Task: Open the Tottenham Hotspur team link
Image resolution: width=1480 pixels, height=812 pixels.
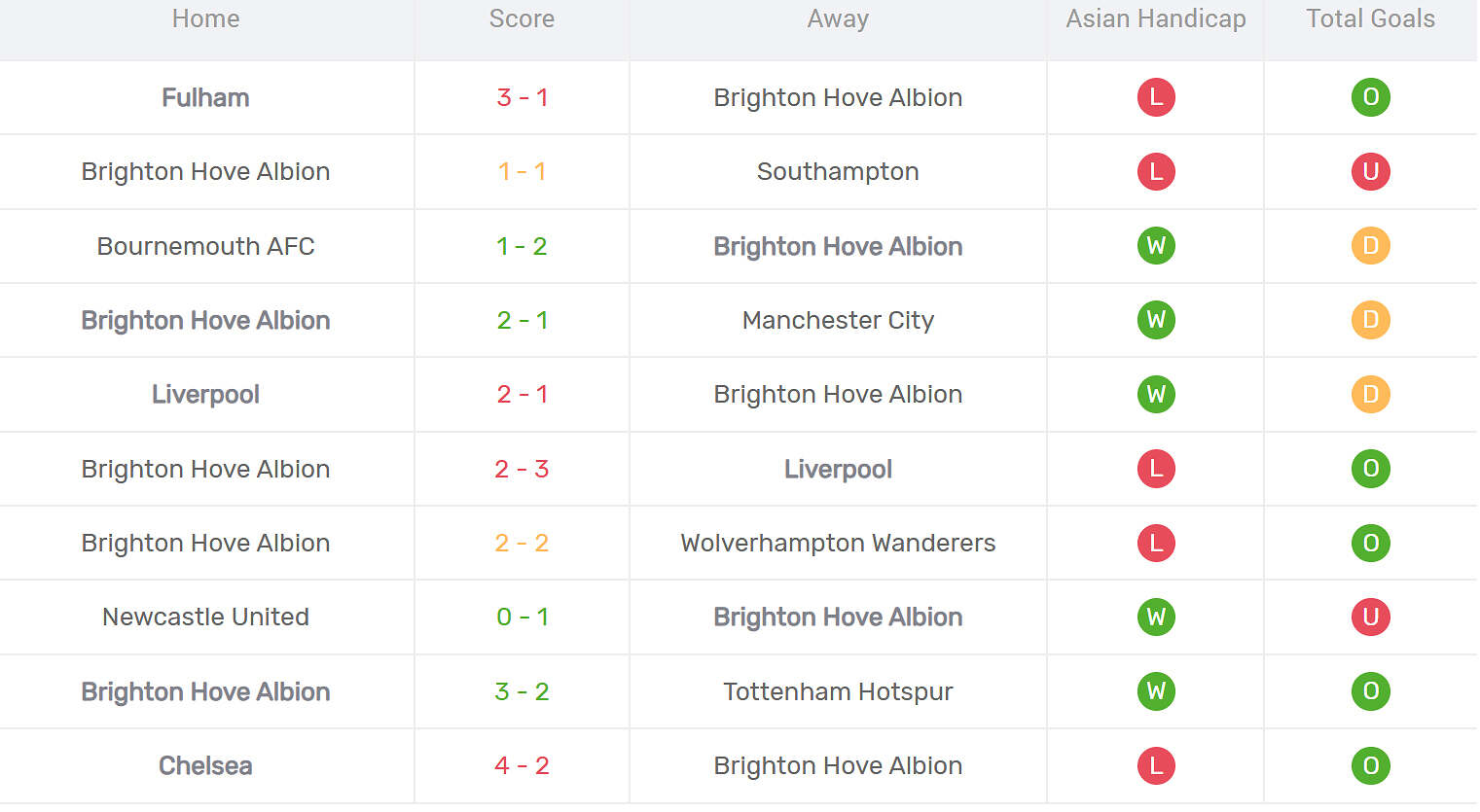Action: 838,691
